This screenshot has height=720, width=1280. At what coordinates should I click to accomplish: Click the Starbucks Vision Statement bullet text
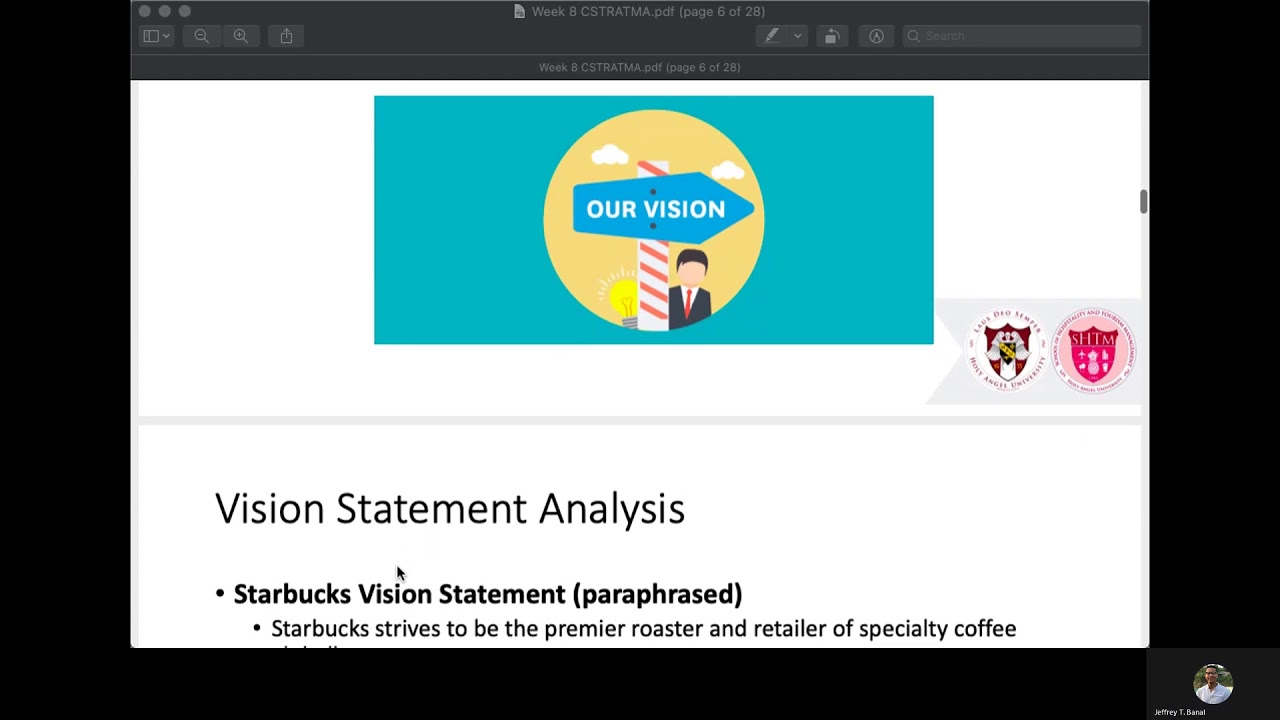click(488, 594)
